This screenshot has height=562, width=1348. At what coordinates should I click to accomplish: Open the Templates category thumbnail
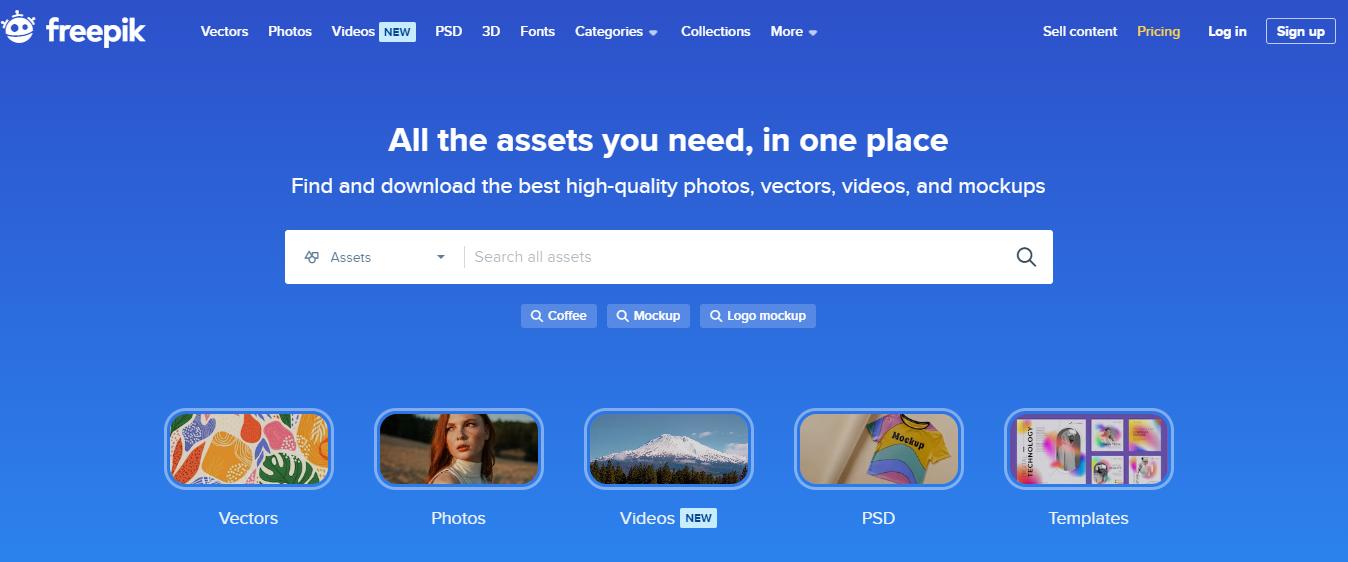(x=1089, y=449)
